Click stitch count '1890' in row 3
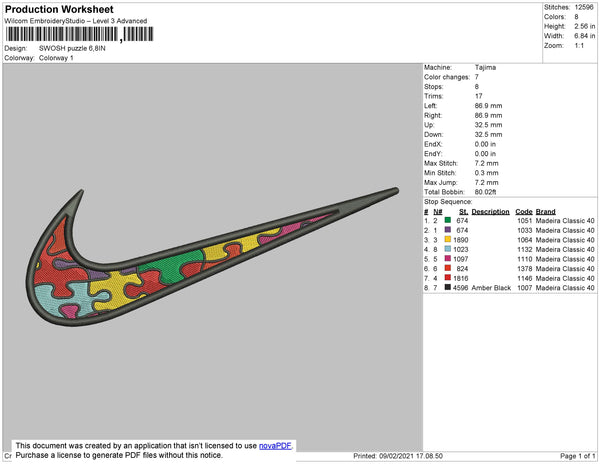This screenshot has height=464, width=600. (461, 240)
